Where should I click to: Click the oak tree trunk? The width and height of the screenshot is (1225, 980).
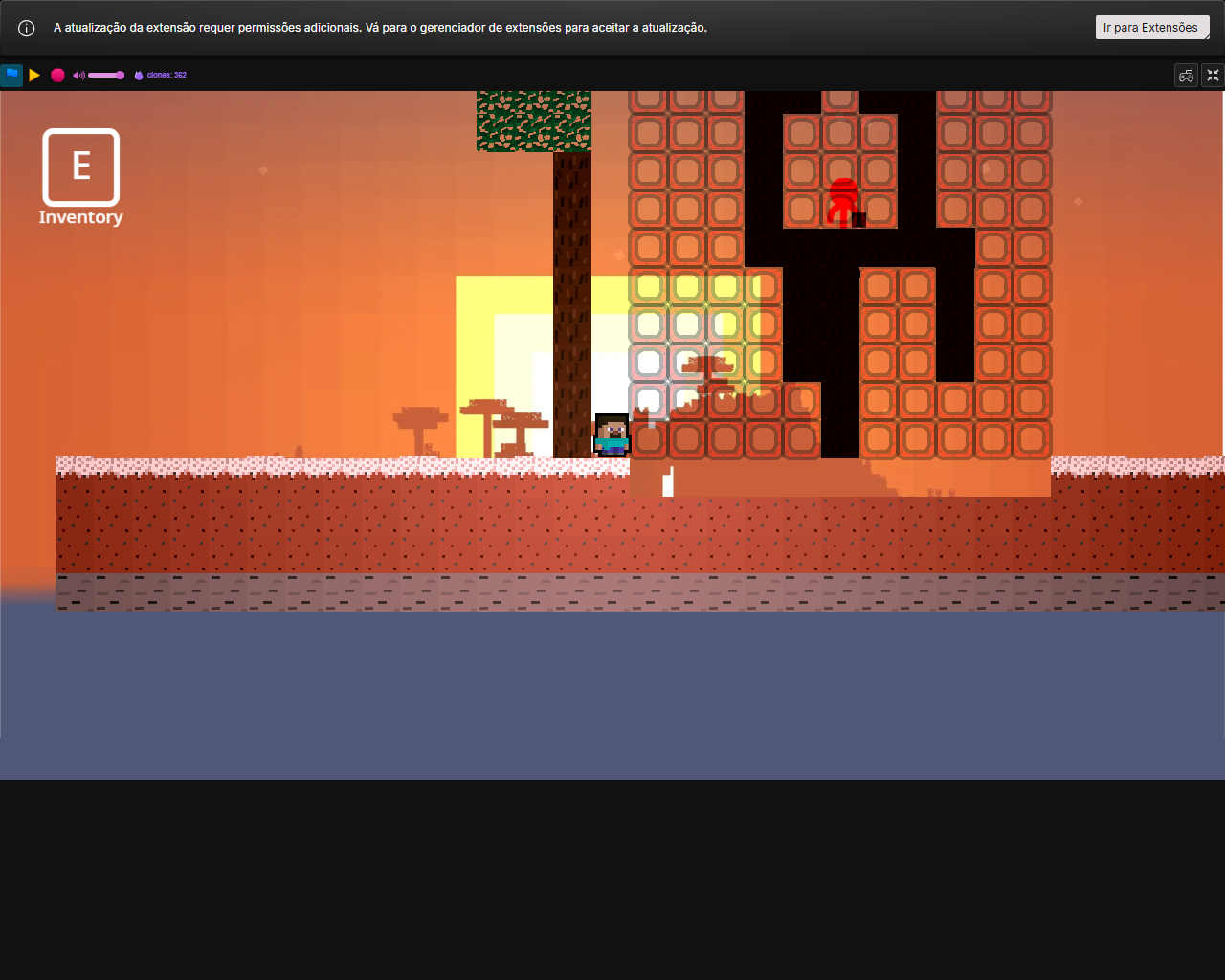point(572,304)
